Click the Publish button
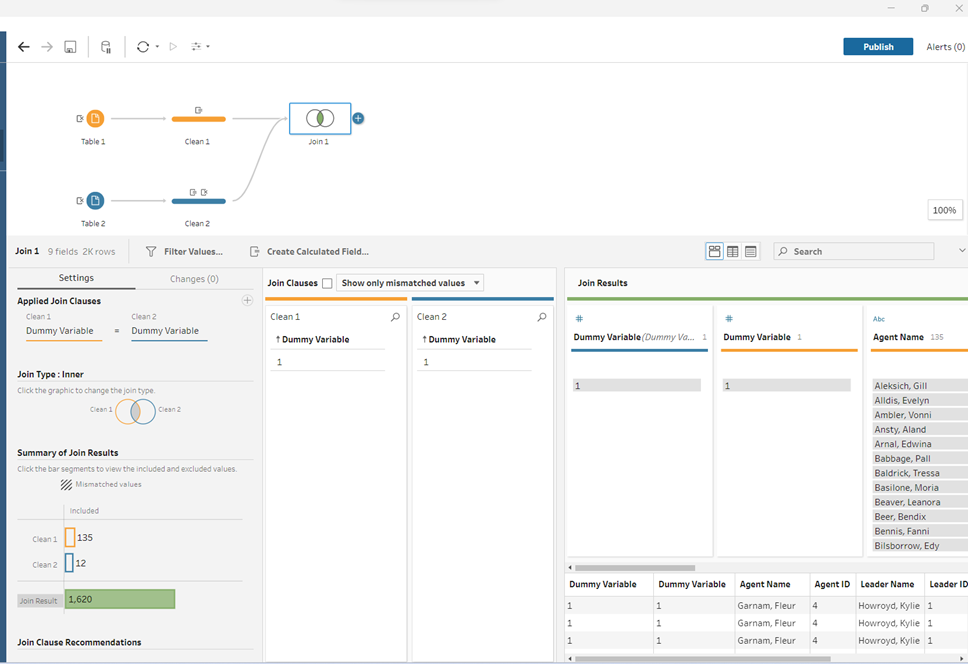 (x=878, y=47)
